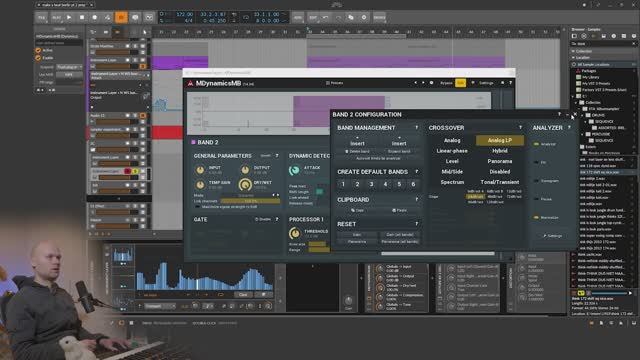Open the inspector dropdown under Enable
This screenshot has height=360, width=640.
(69, 67)
